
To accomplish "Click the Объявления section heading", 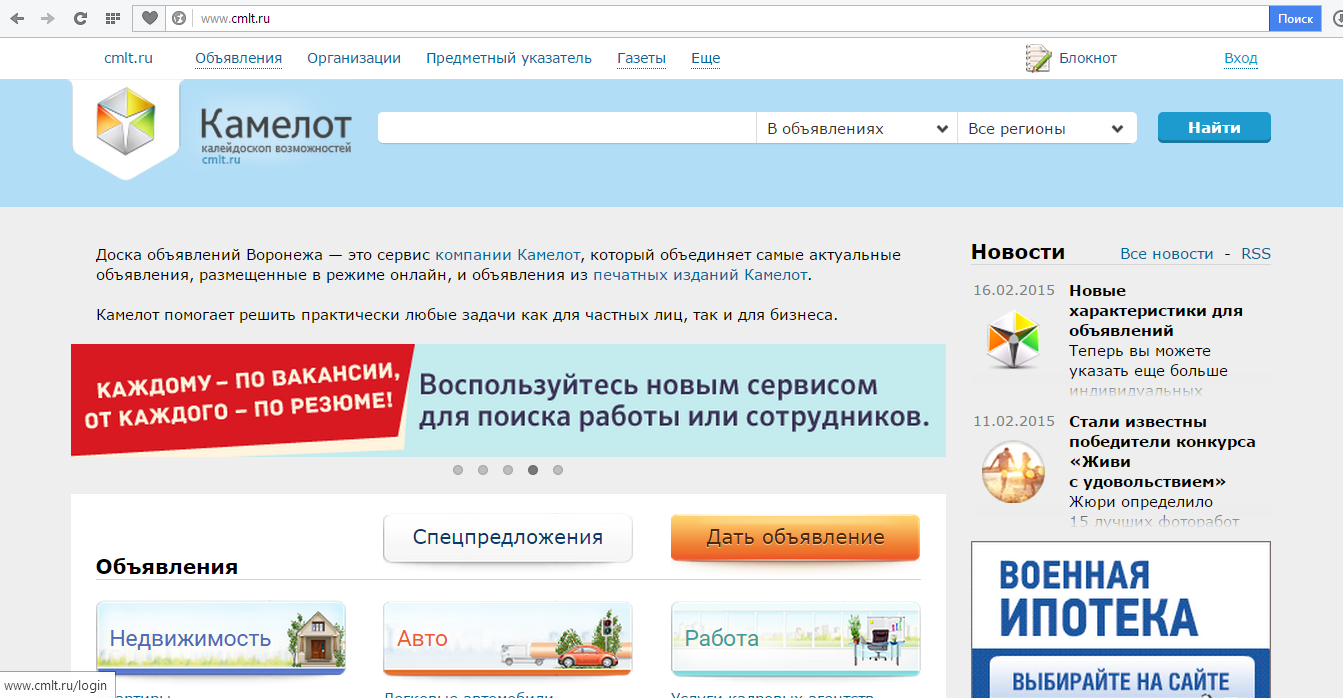I will [x=167, y=567].
